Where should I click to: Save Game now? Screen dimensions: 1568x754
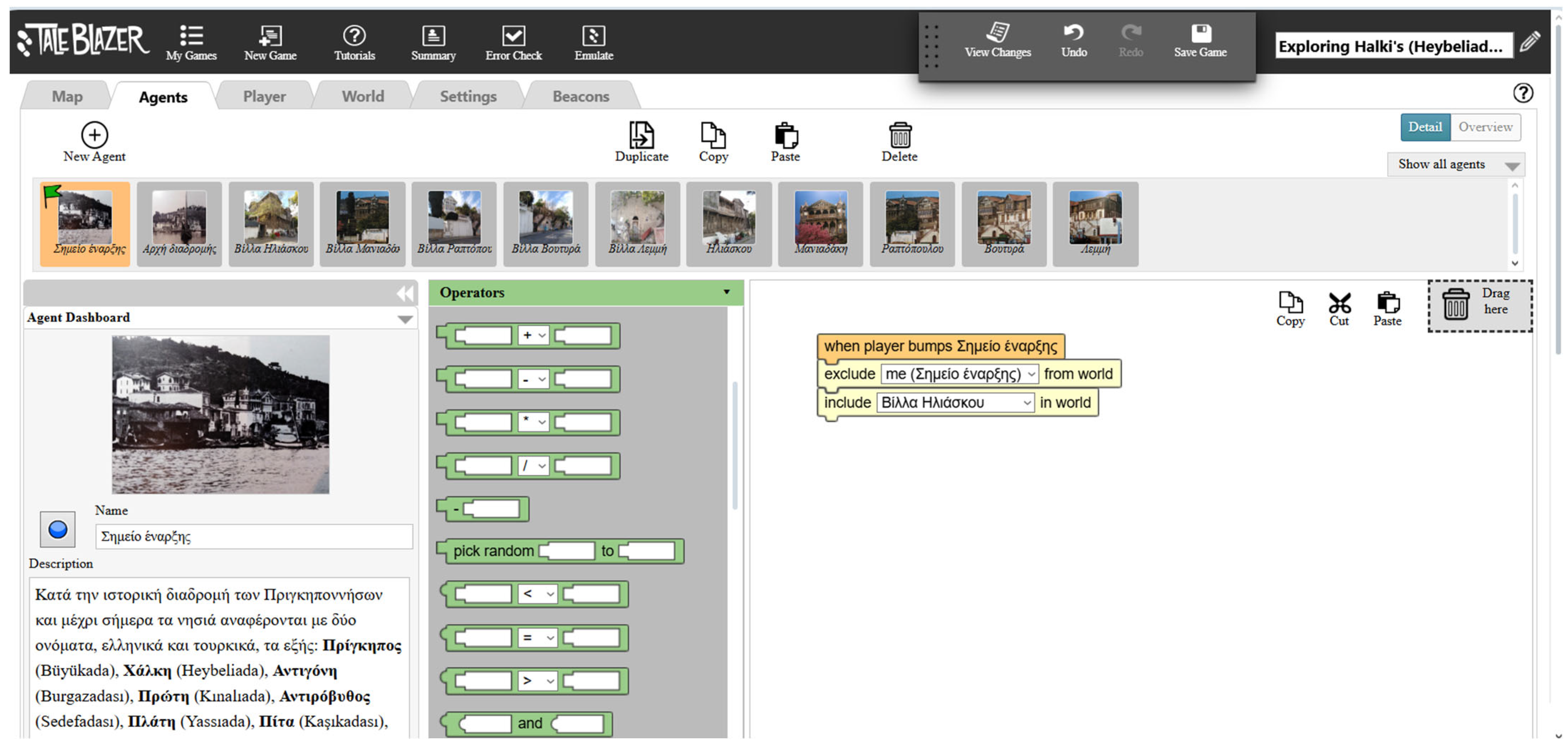[1200, 41]
